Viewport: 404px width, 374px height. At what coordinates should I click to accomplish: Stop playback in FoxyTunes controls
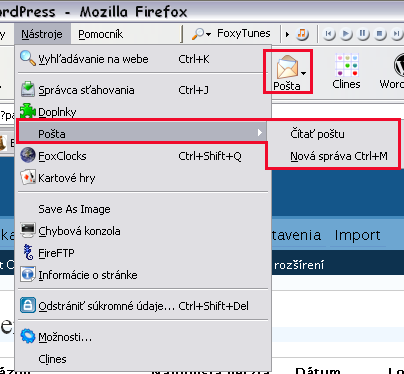[379, 34]
